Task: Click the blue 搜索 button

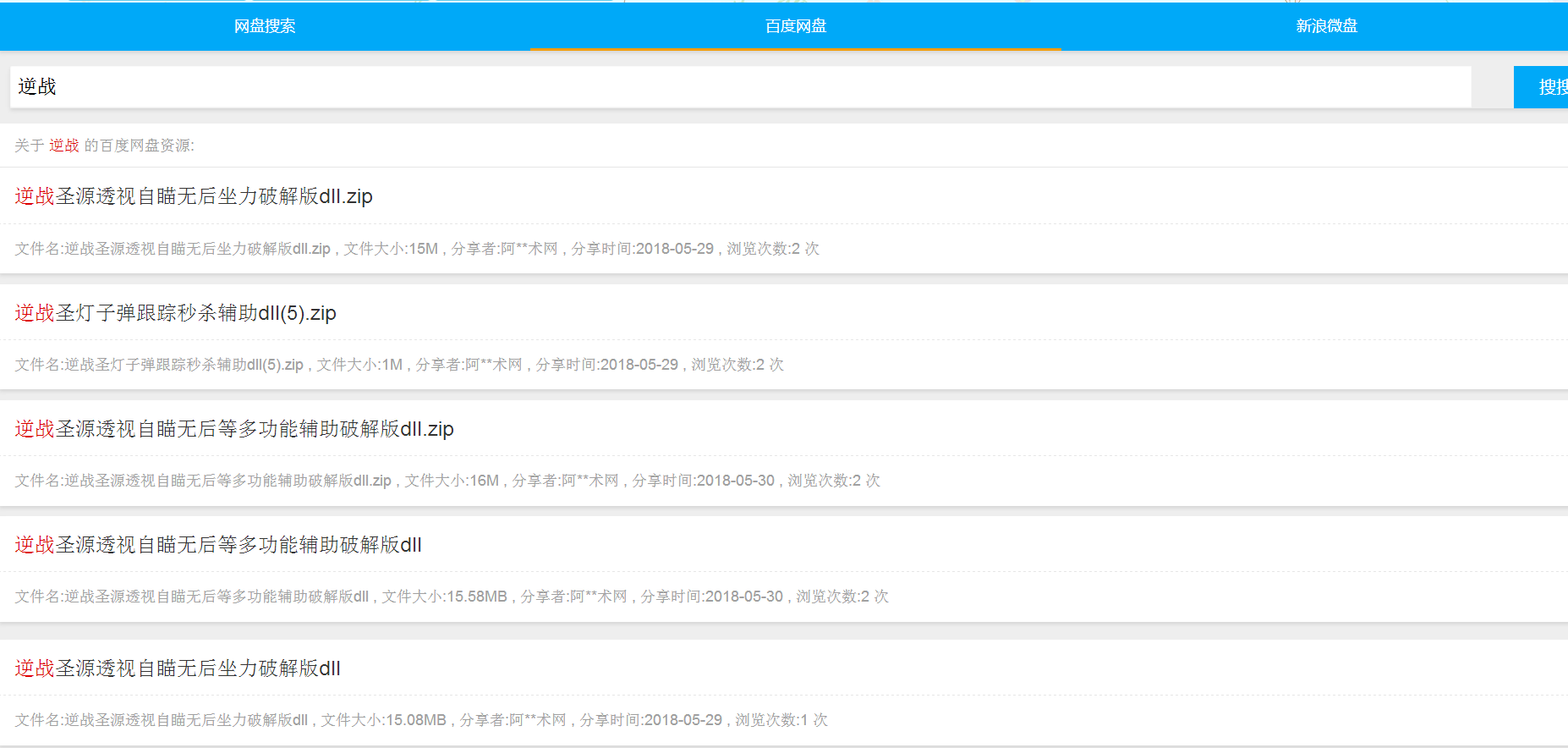Action: tap(1542, 86)
